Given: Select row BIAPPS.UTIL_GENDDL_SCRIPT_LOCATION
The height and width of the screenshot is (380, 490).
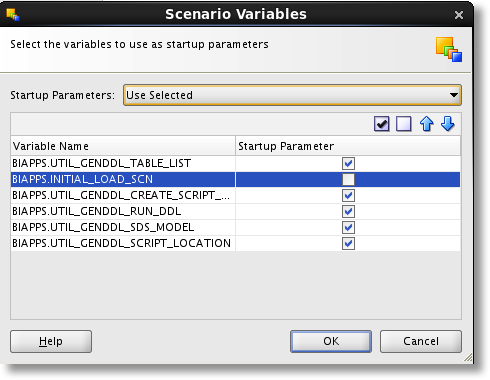Looking at the screenshot, I should click(235, 243).
